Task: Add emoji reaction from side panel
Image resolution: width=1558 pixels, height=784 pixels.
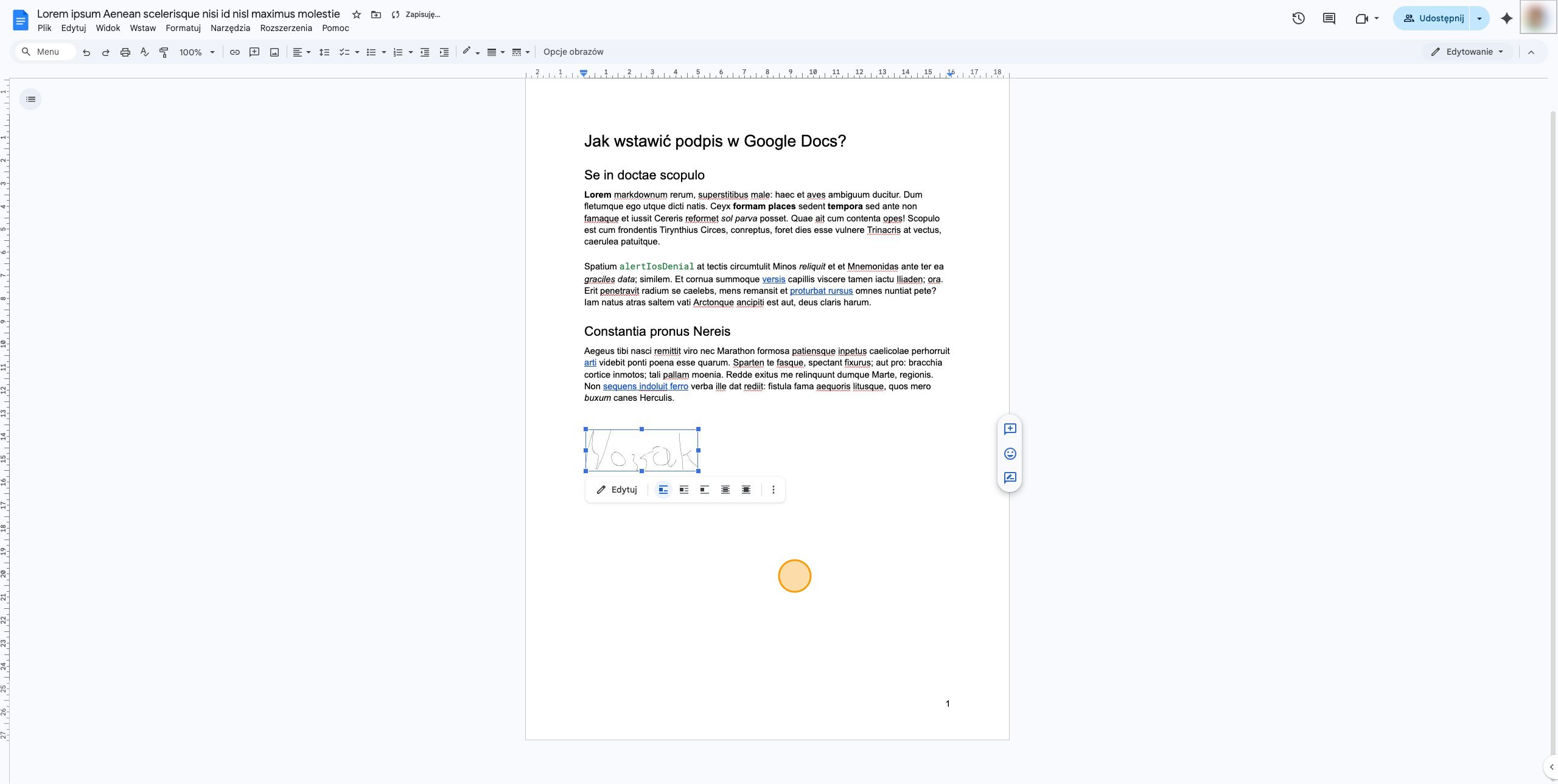Action: click(x=1010, y=454)
